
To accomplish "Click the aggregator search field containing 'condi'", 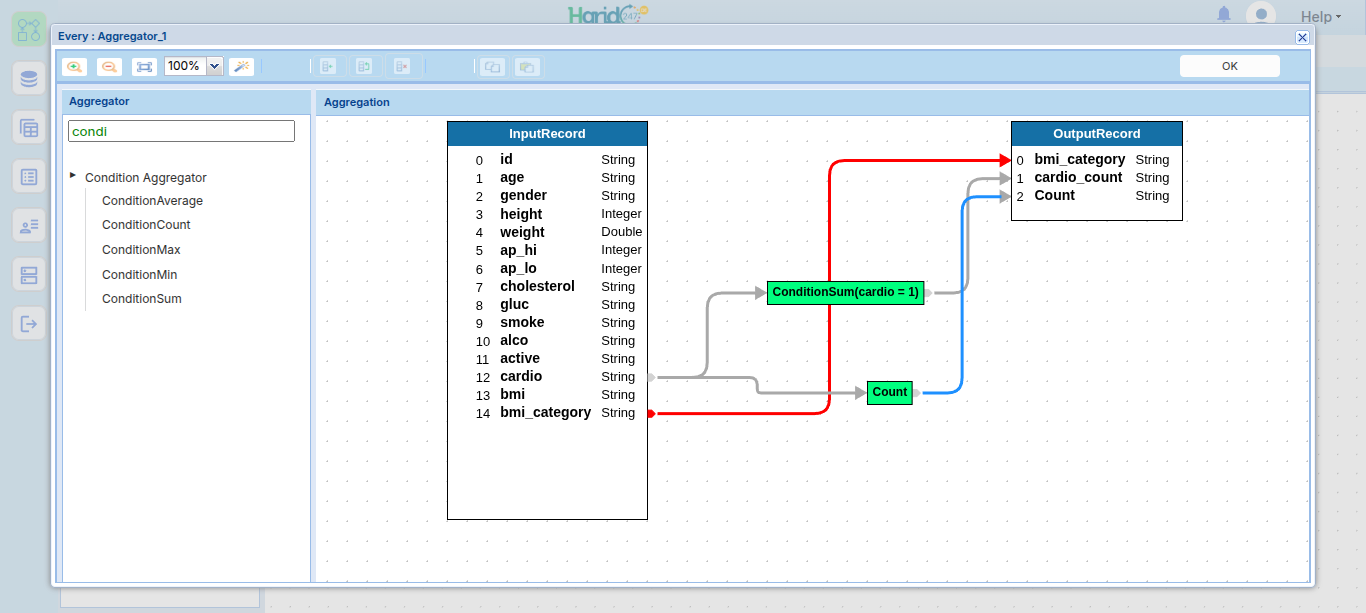I will [x=181, y=131].
